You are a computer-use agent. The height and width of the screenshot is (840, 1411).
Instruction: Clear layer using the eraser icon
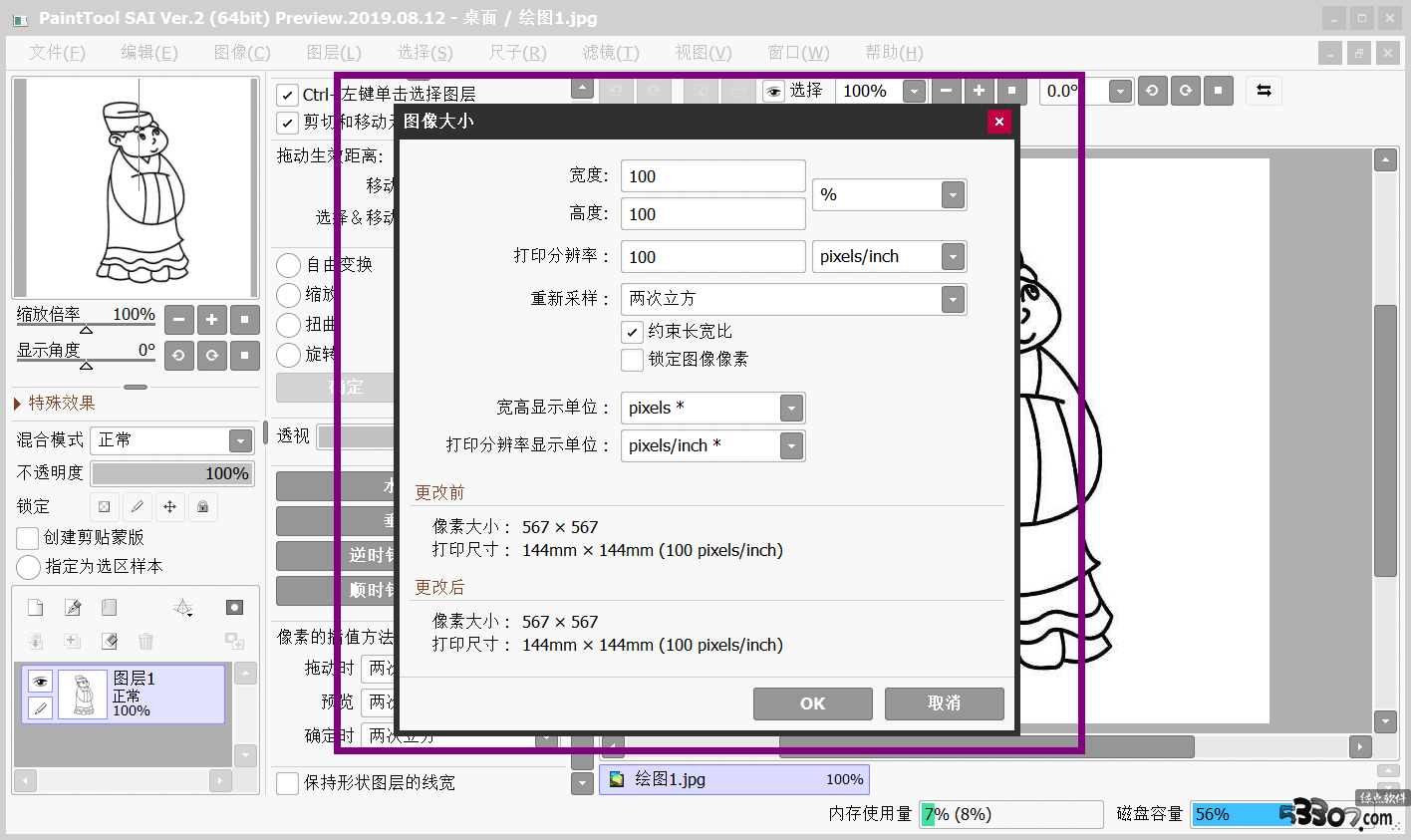tap(110, 641)
